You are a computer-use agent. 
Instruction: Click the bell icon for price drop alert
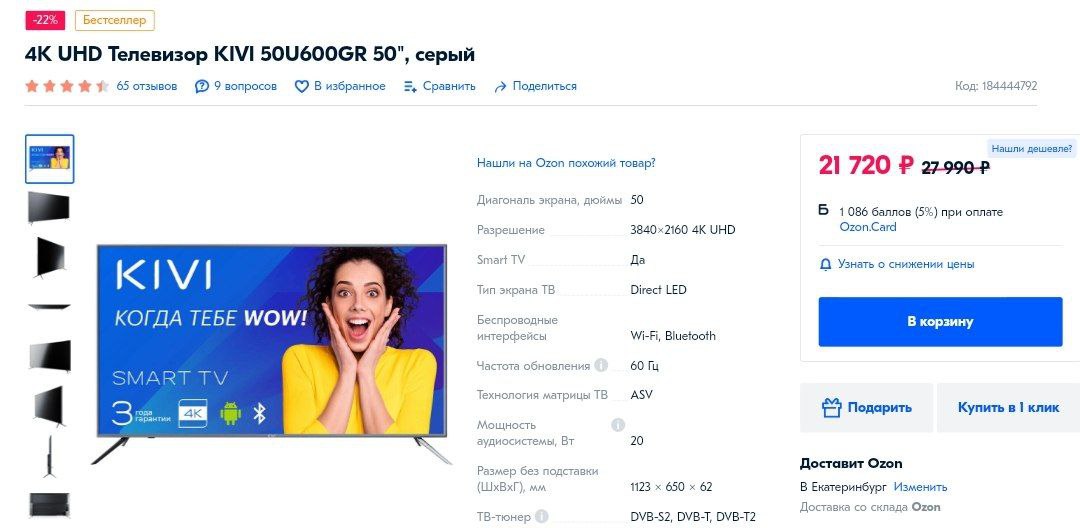(826, 264)
